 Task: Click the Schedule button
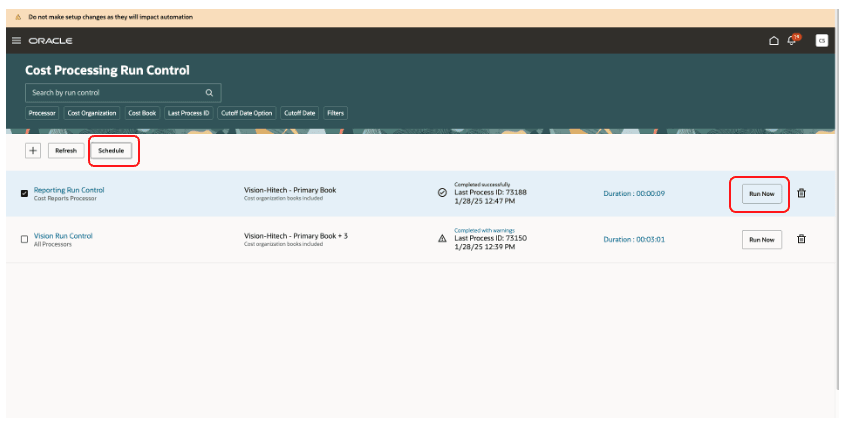(111, 151)
